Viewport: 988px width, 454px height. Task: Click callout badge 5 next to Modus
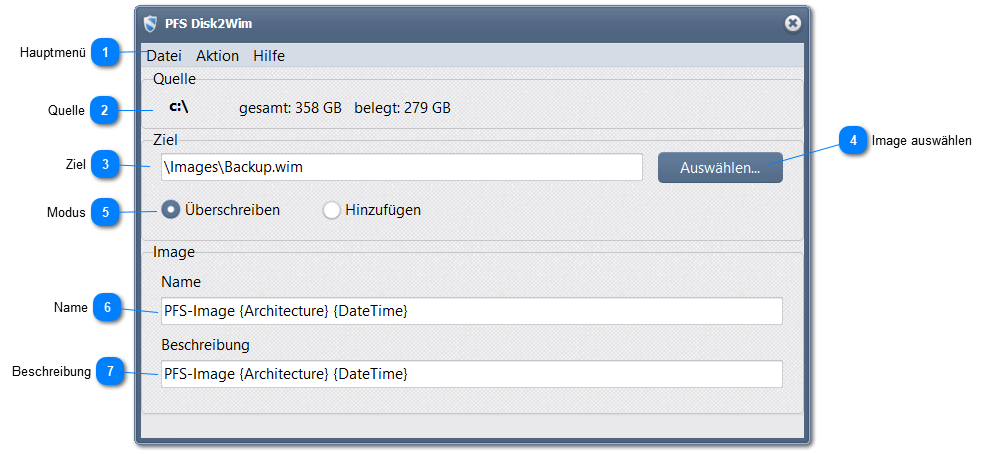pos(104,212)
